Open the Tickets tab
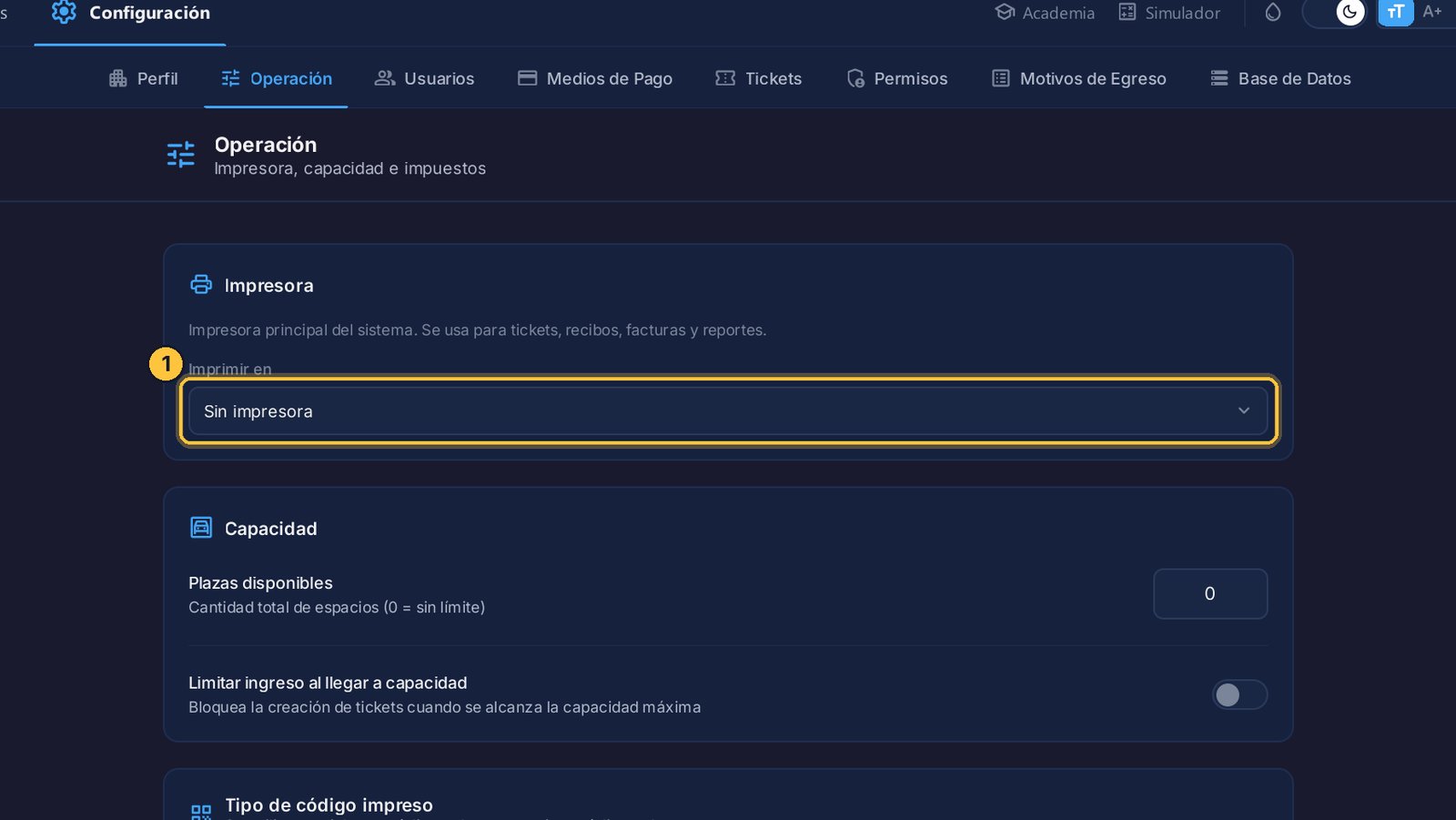 click(x=759, y=78)
